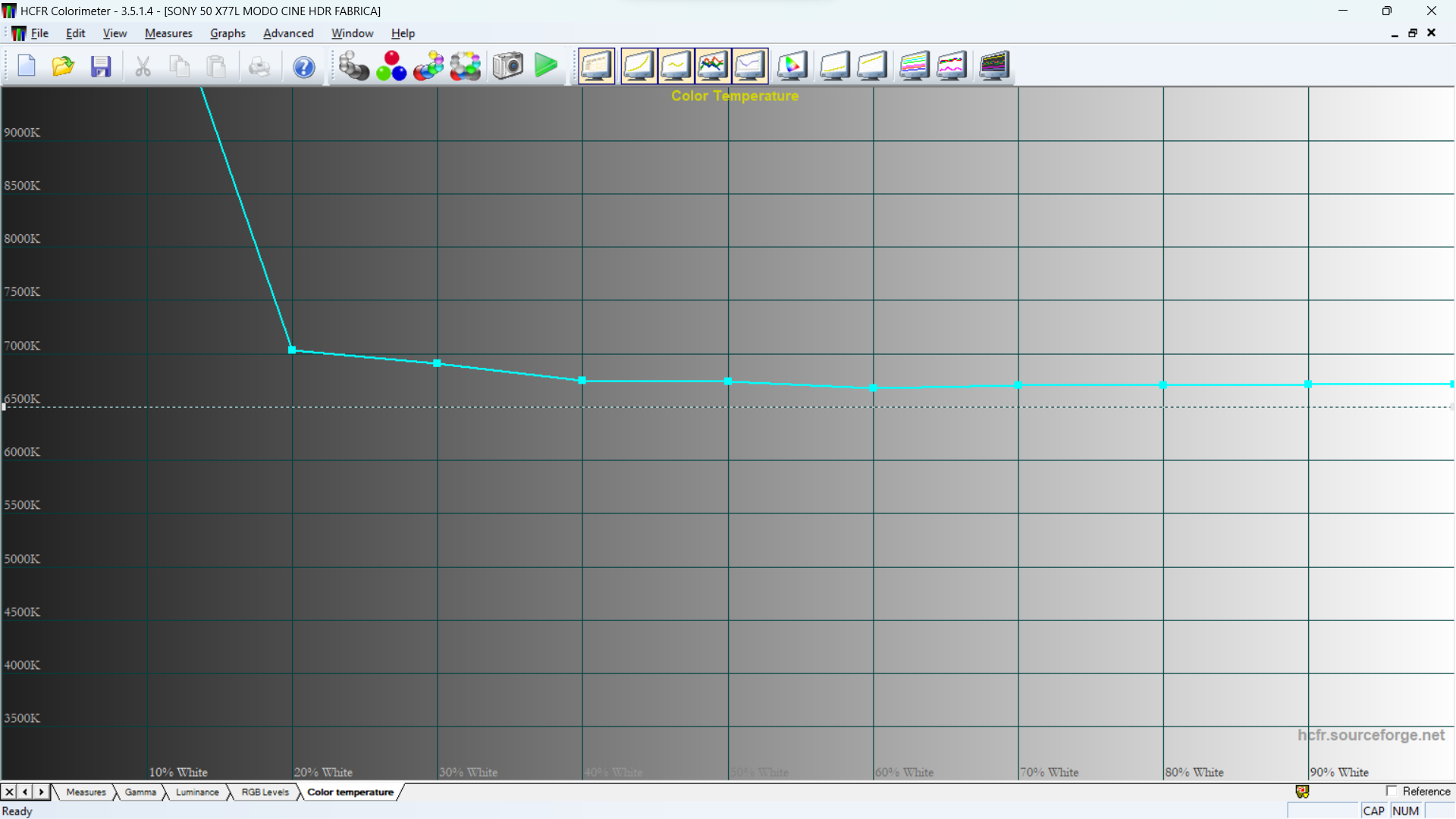This screenshot has height=819, width=1456.
Task: Open the near white graph monitor icon
Action: coord(872,66)
